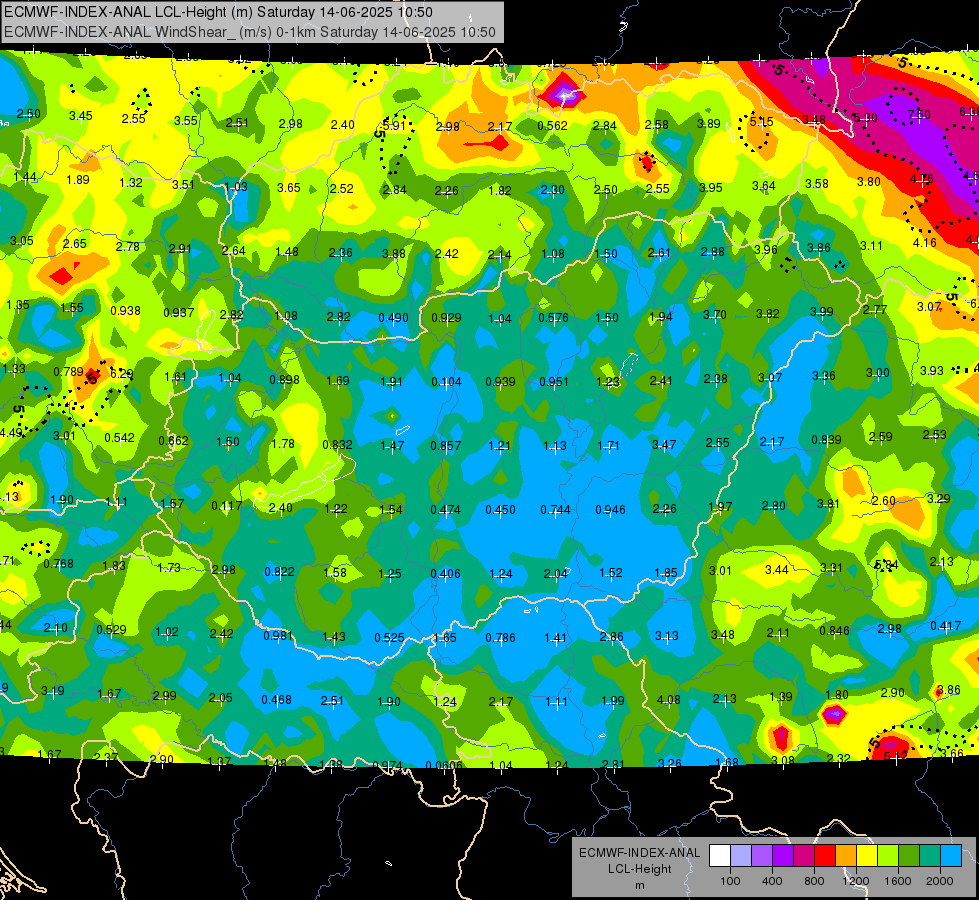Screen dimensions: 979x900
Task: Click the legend unit label 'm'
Action: 639,885
